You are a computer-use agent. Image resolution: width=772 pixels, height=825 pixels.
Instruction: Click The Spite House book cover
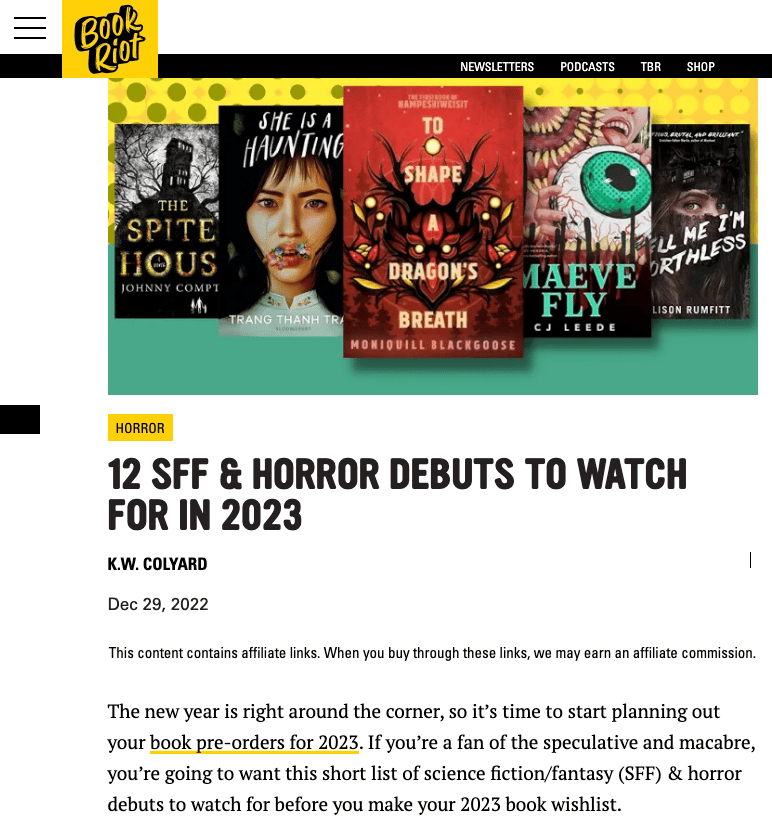[166, 221]
